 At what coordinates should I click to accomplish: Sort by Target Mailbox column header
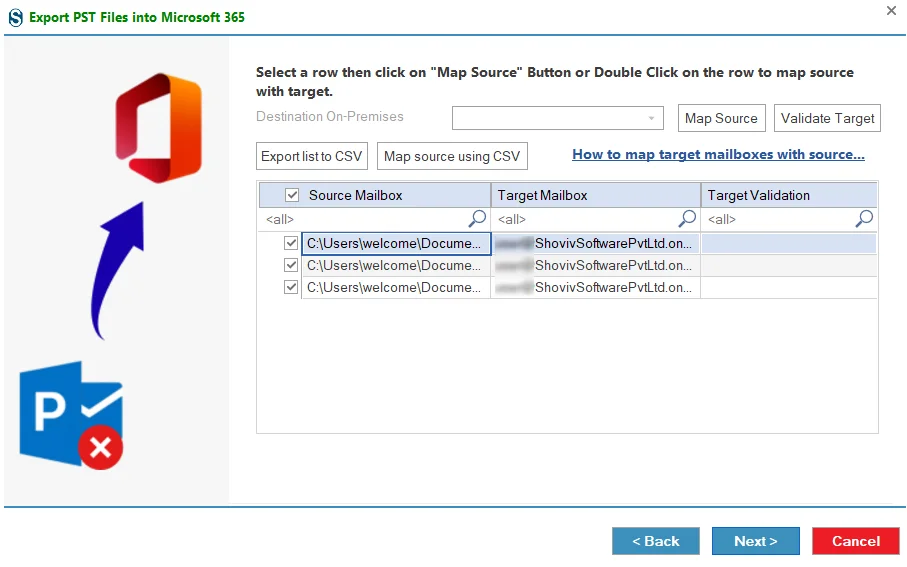[x=596, y=195]
